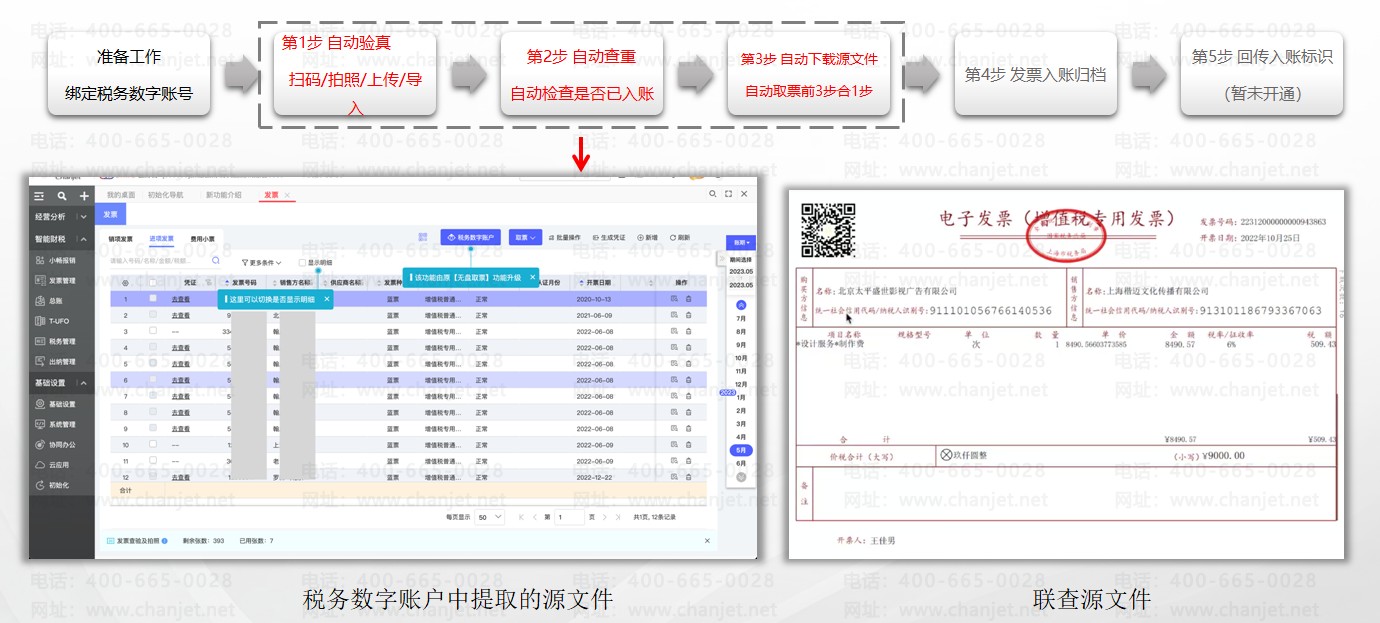Switch to the 我的桌面 tab
The width and height of the screenshot is (1380, 623).
coord(121,195)
